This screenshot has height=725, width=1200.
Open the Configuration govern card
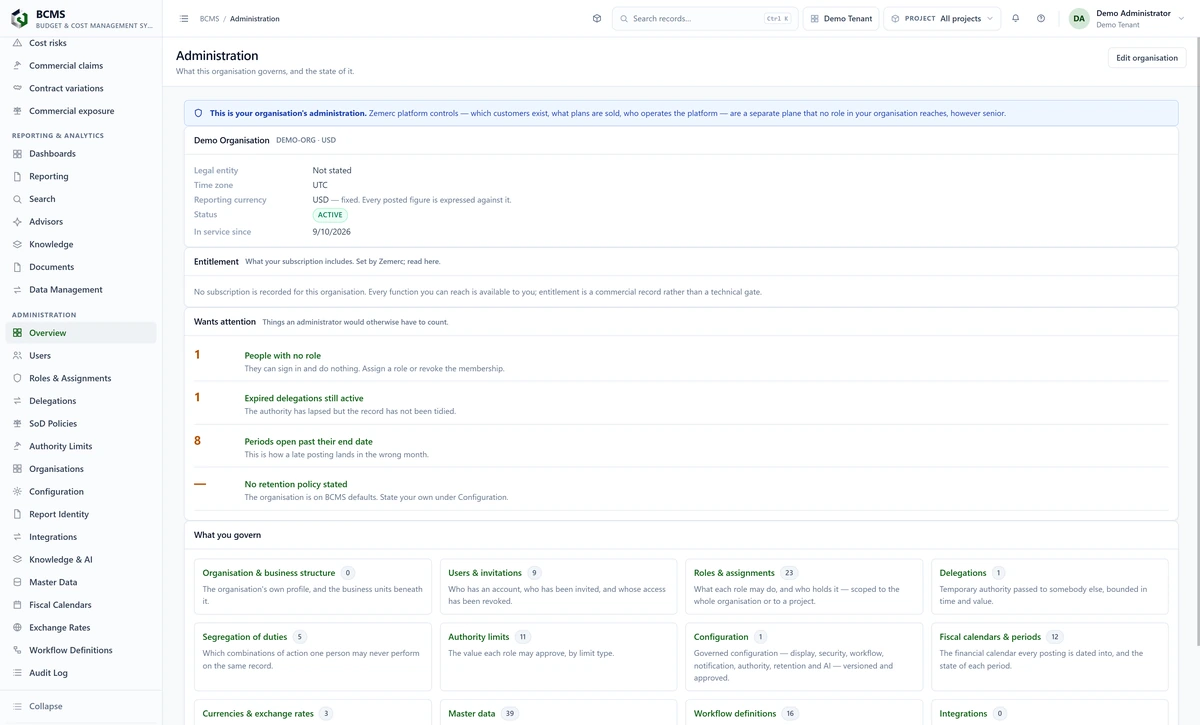point(804,657)
